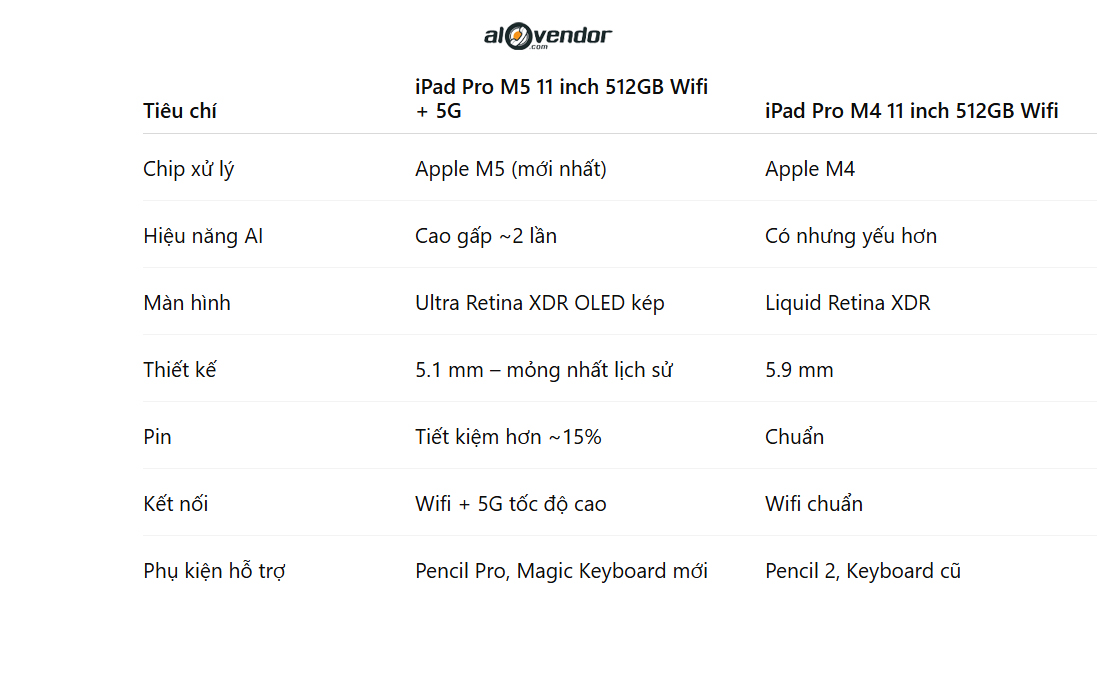The height and width of the screenshot is (685, 1097).
Task: Click the 'Tiết kiệm hơn ~15%' battery cell
Action: pos(508,437)
